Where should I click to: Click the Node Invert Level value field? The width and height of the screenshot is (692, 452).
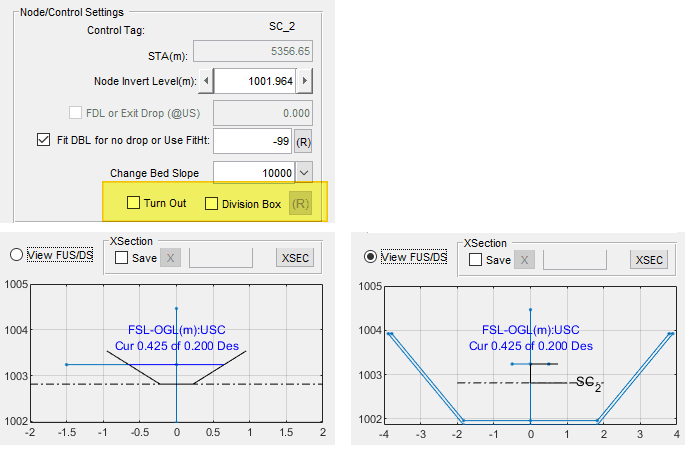256,81
